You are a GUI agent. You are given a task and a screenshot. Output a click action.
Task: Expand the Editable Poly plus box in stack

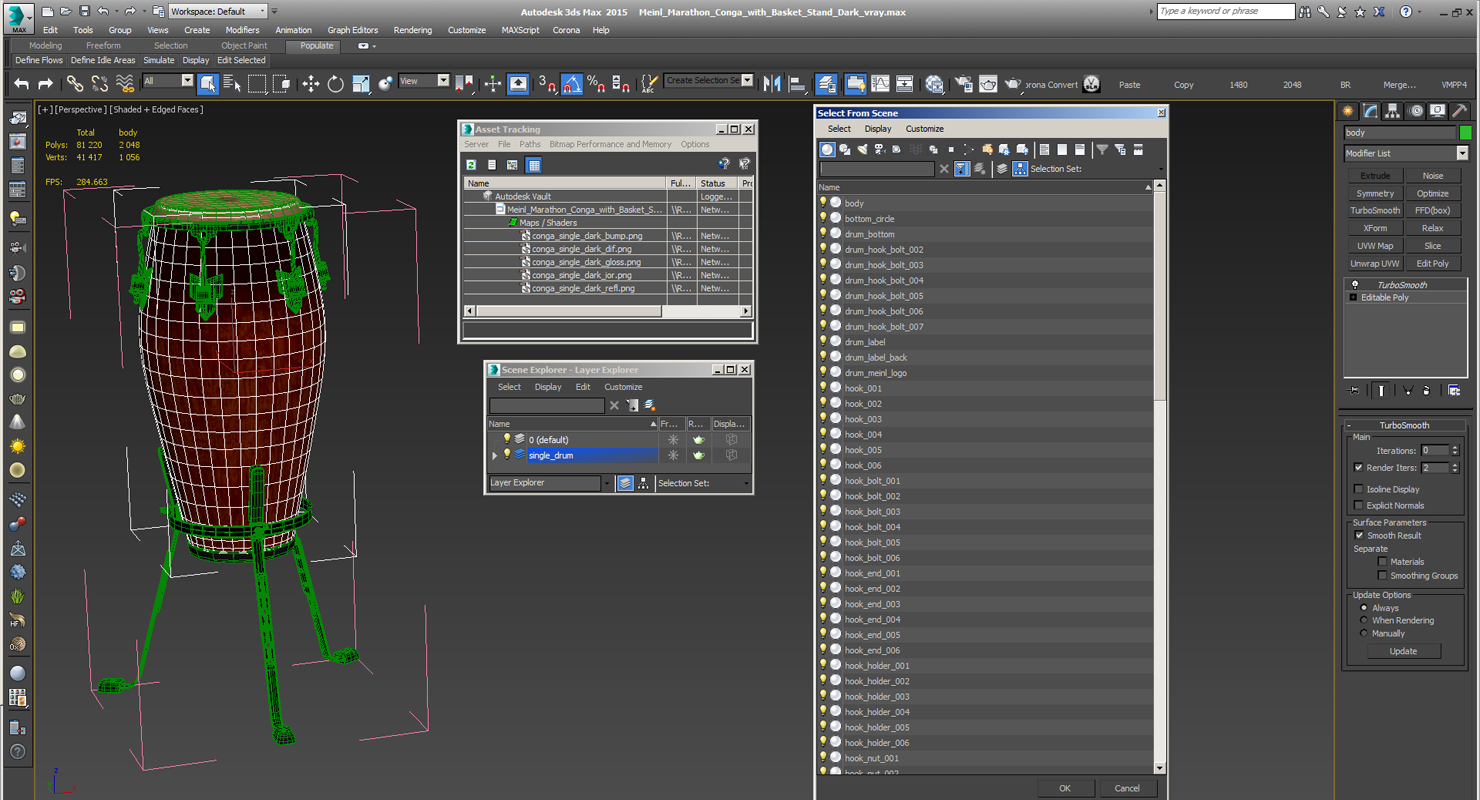1354,298
